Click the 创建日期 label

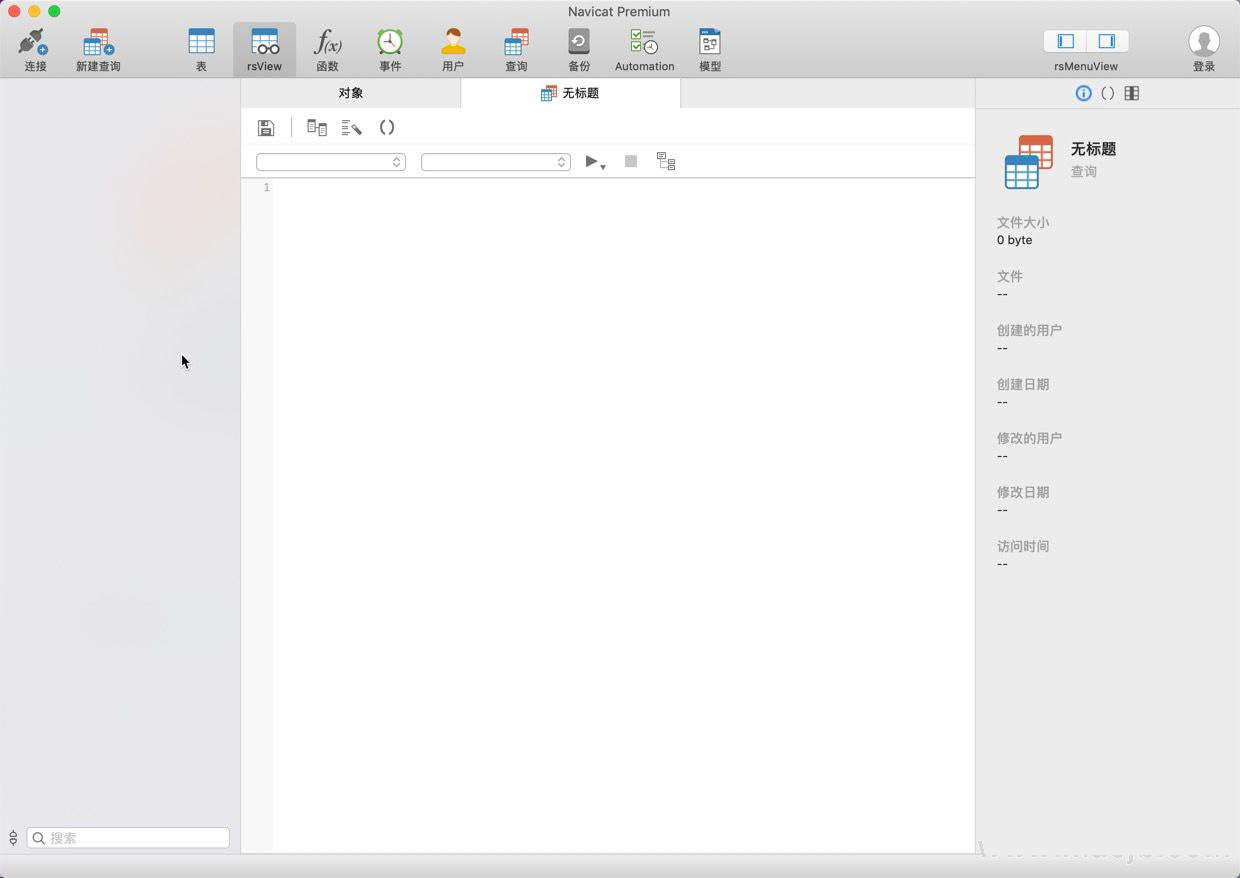coord(1022,384)
